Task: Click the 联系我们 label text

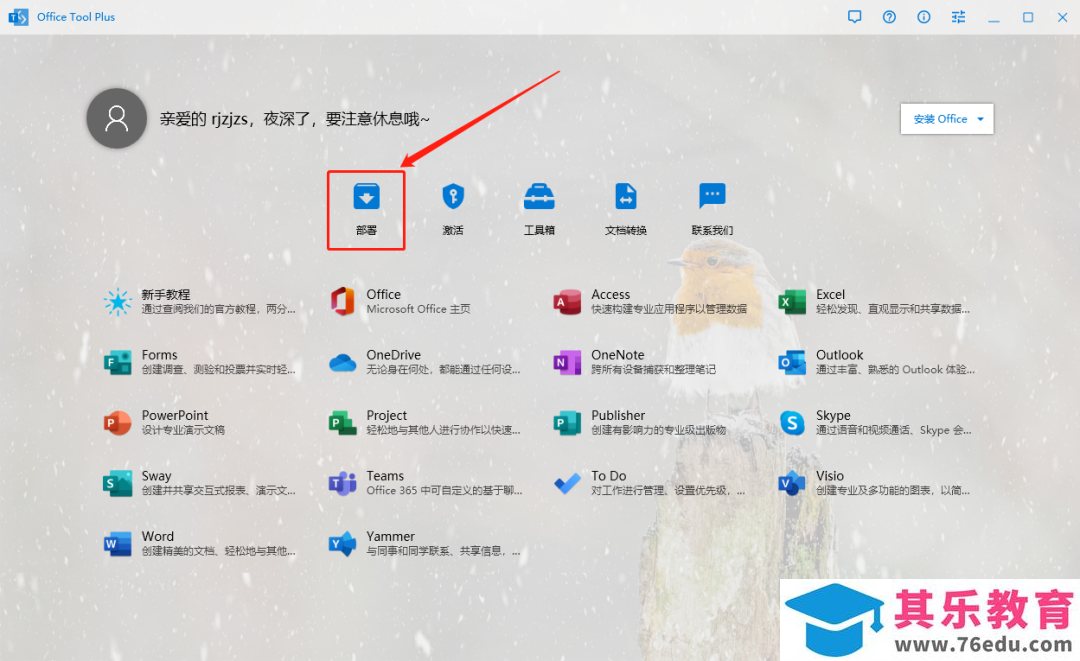Action: (712, 230)
